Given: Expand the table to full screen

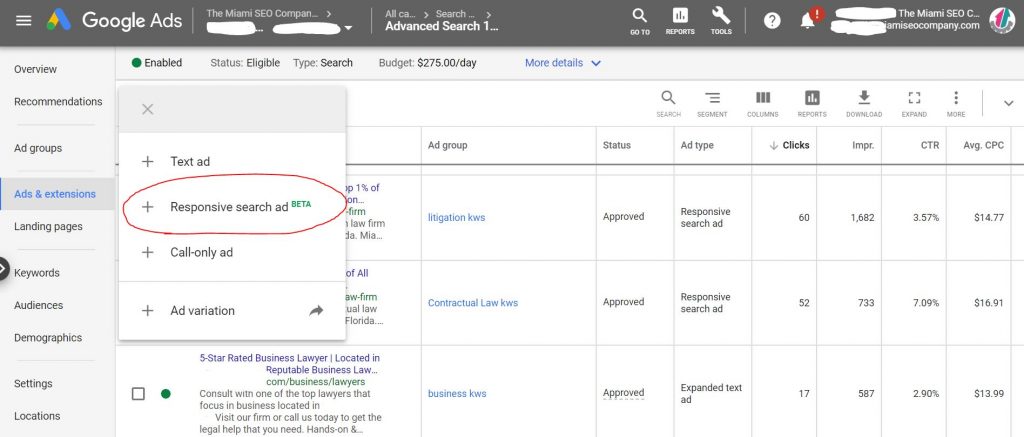Looking at the screenshot, I should (x=913, y=102).
